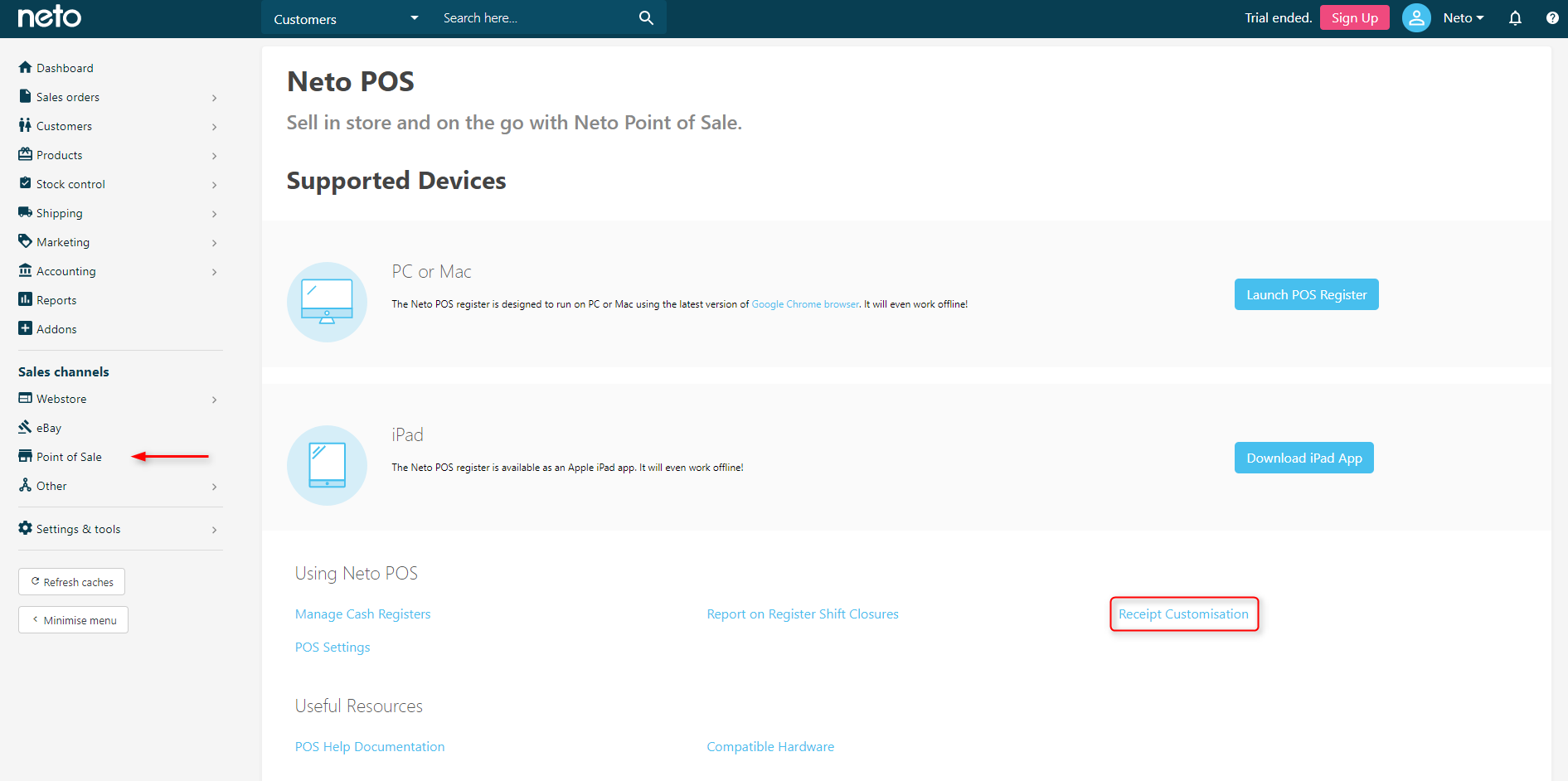This screenshot has height=781, width=1568.
Task: Expand the Sales orders submenu chevron
Action: [214, 98]
